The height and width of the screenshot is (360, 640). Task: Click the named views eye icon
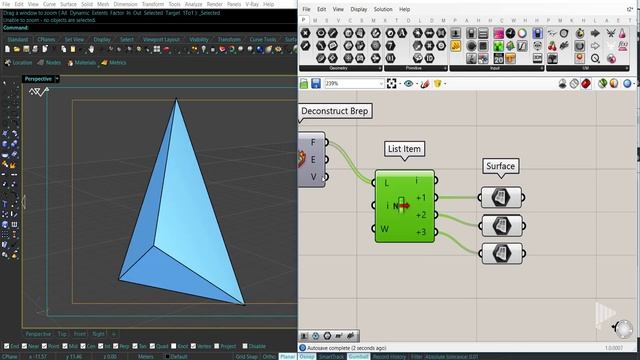click(408, 84)
